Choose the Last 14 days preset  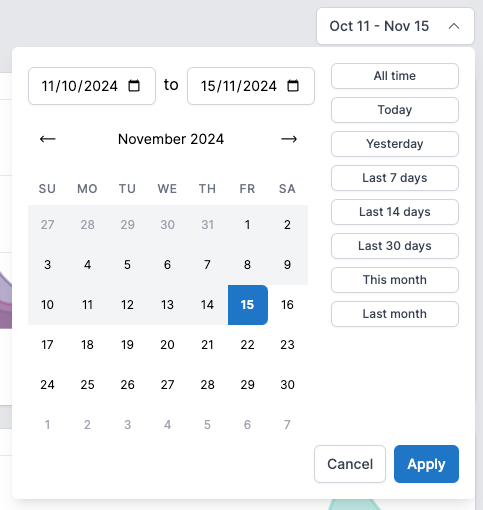click(395, 212)
